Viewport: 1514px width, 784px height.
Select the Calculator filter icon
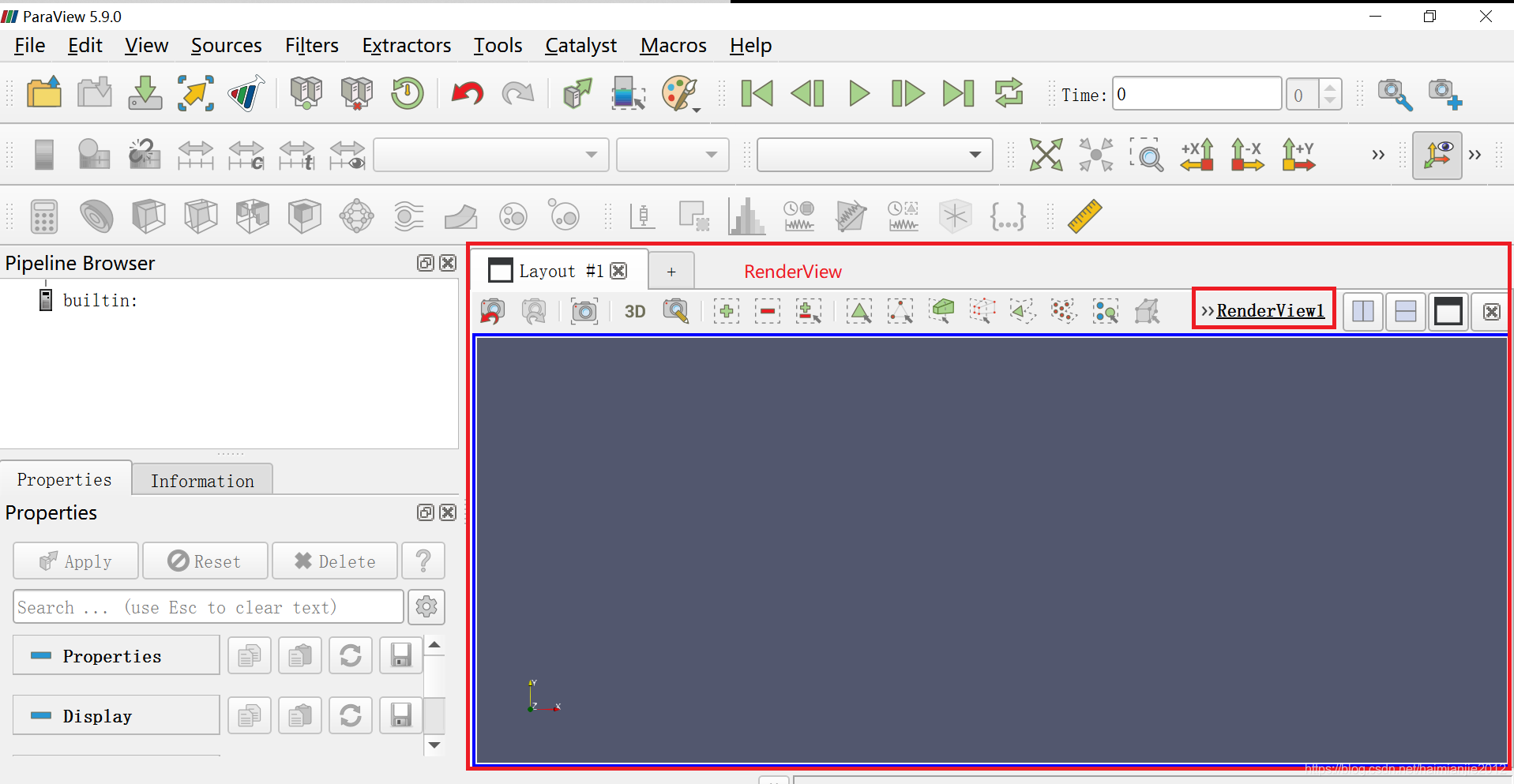(x=43, y=216)
